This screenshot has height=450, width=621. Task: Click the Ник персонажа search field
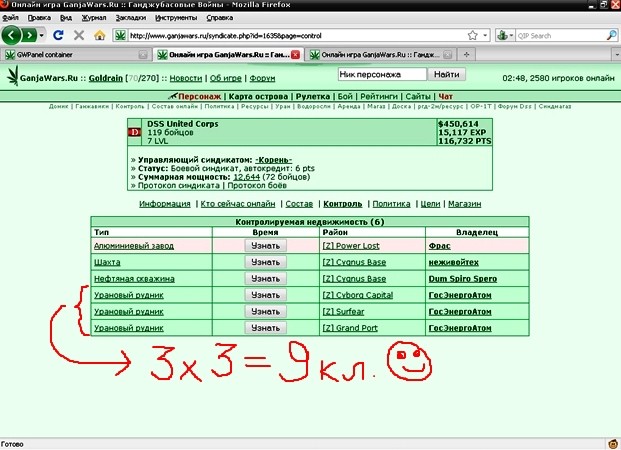(382, 74)
